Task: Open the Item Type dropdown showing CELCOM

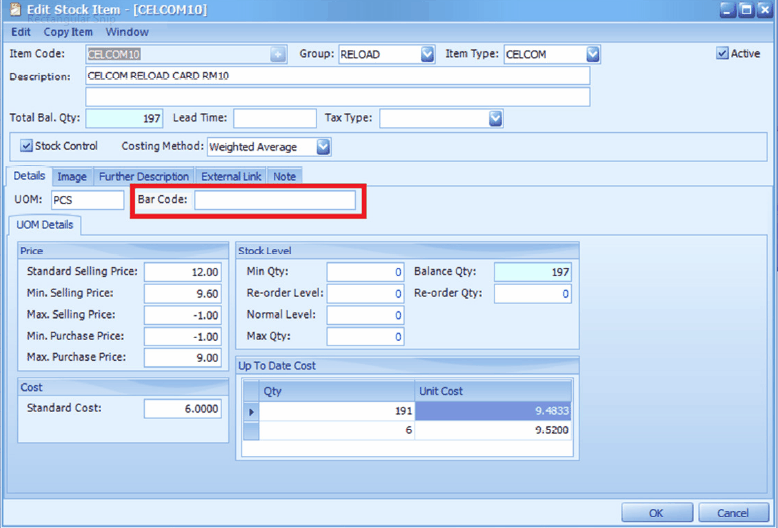Action: tap(592, 54)
